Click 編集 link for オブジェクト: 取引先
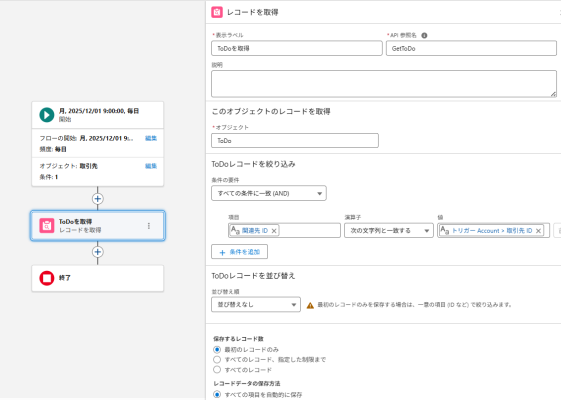 pos(151,166)
